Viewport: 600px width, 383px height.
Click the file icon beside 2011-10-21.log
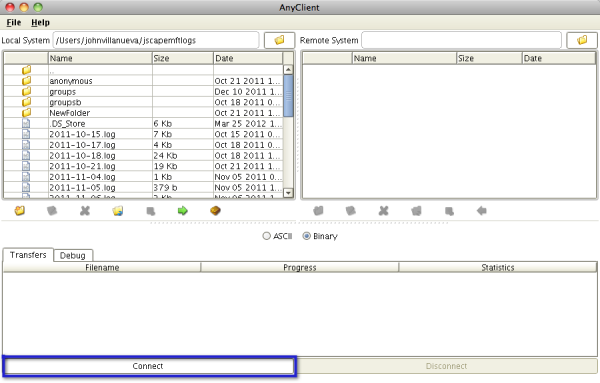26,166
